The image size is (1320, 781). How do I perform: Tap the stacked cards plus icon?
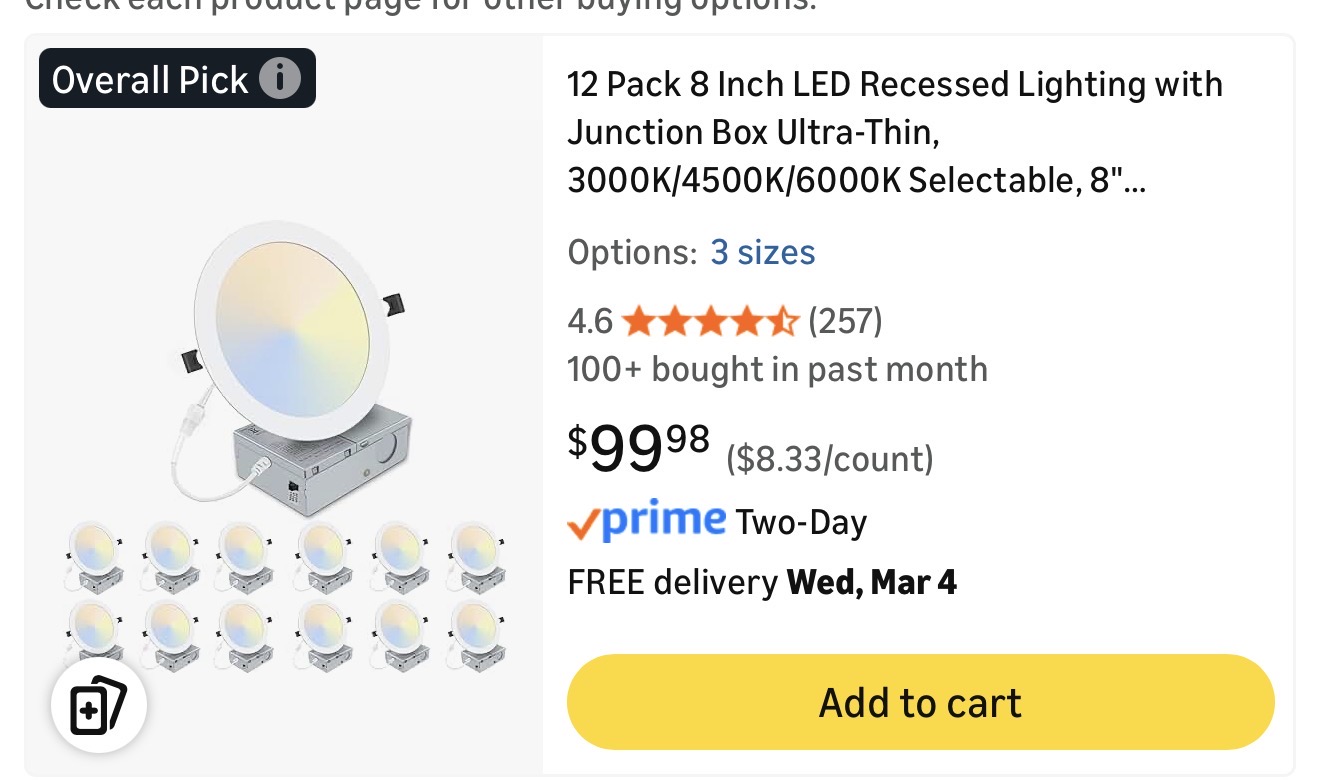coord(99,707)
